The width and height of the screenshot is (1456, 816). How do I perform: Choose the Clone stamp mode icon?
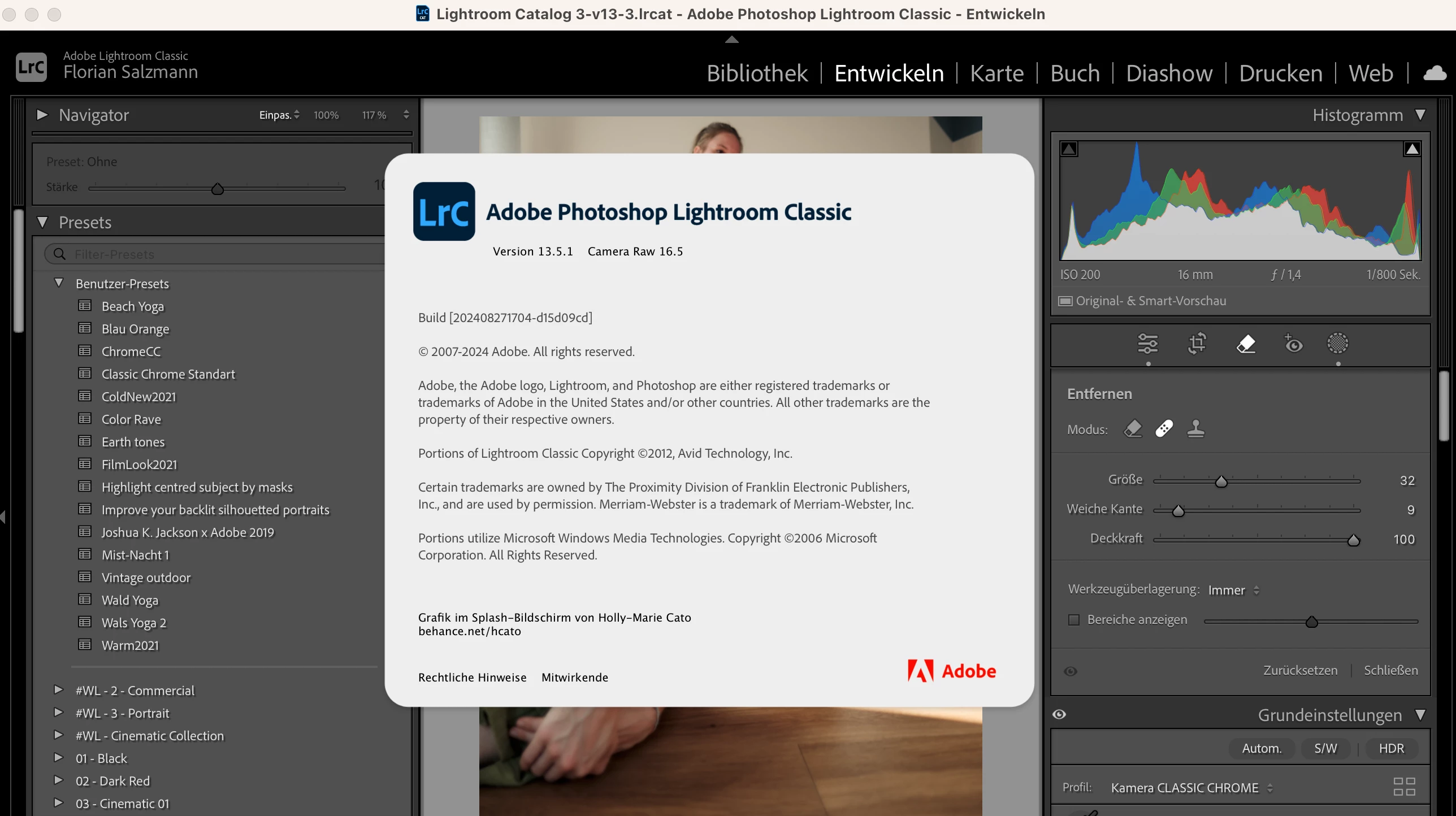pos(1195,429)
